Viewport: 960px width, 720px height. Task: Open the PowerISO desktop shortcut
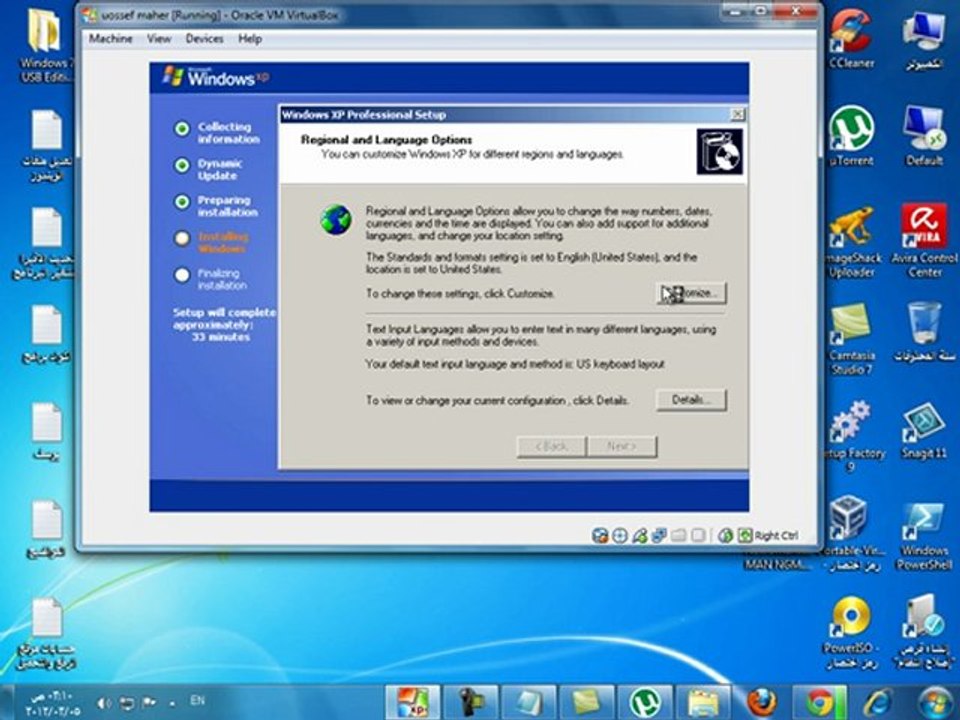click(851, 632)
